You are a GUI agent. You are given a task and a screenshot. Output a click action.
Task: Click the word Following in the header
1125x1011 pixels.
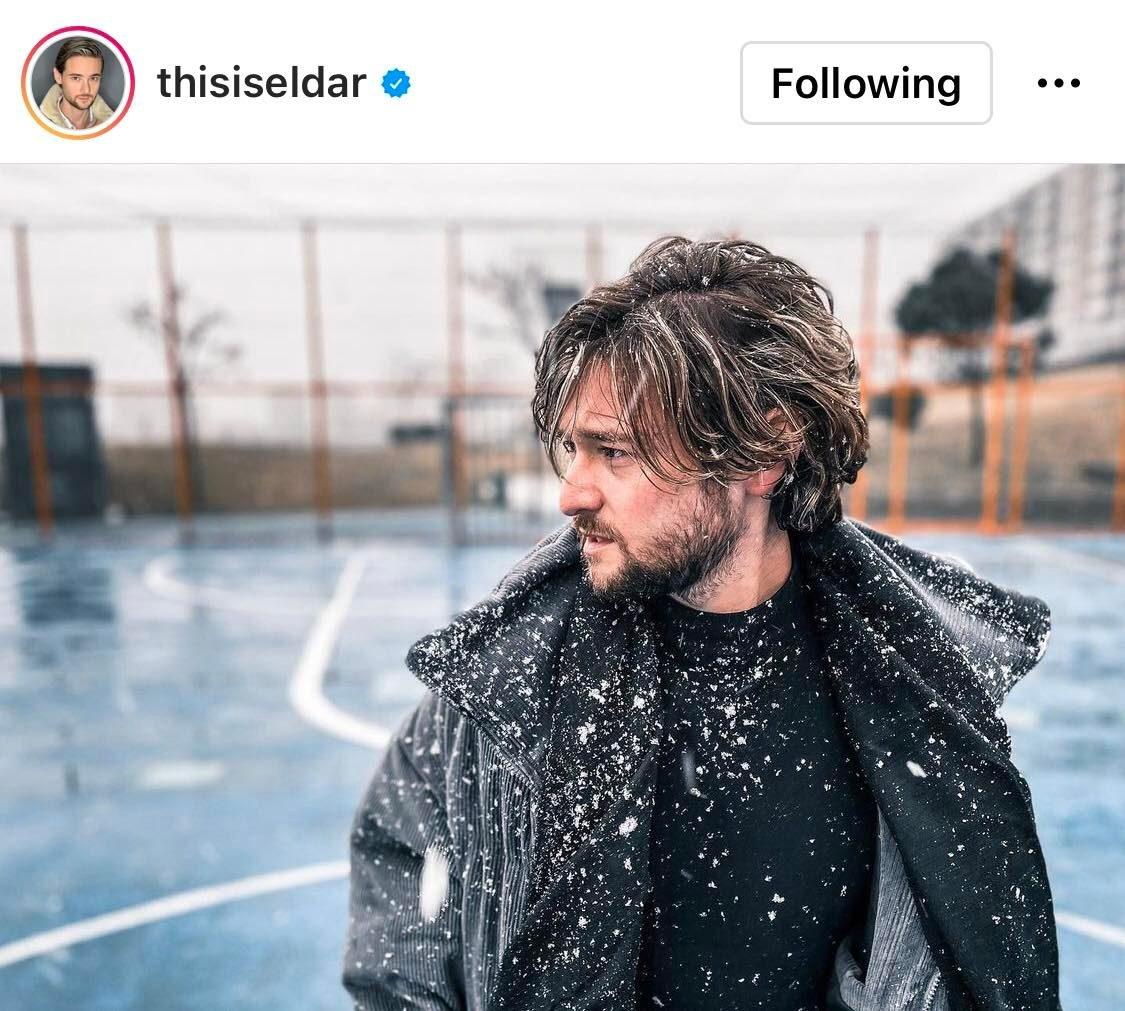coord(866,84)
